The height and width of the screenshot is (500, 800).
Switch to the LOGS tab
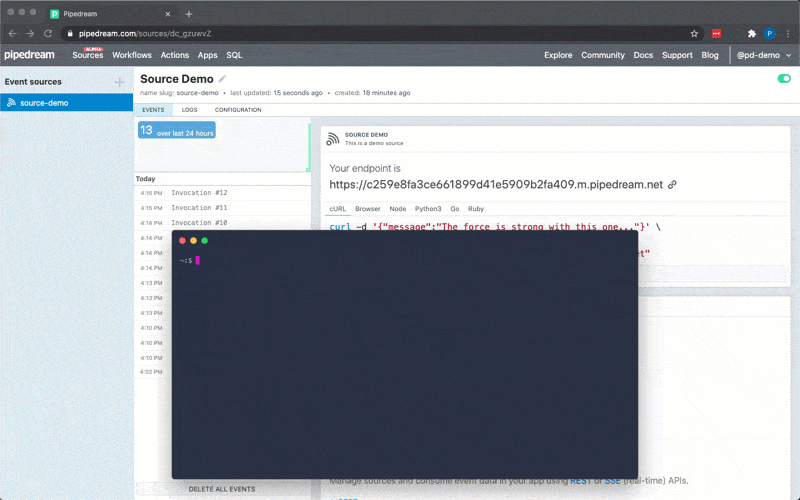pyautogui.click(x=189, y=110)
